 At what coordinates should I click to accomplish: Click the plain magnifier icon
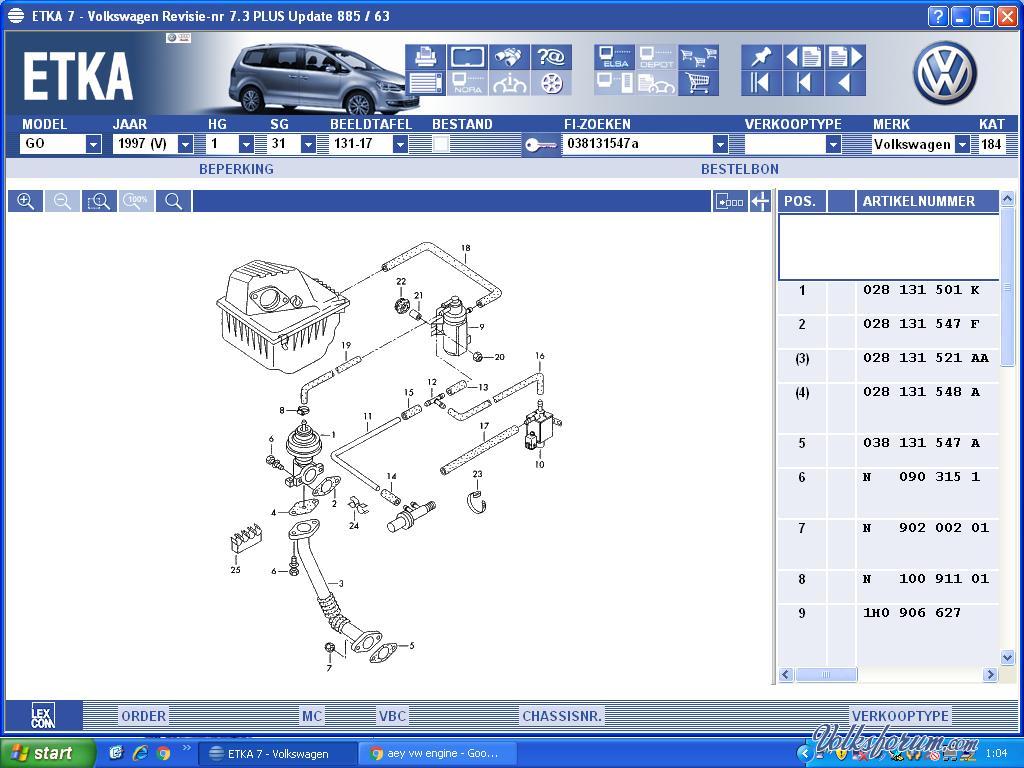point(174,201)
